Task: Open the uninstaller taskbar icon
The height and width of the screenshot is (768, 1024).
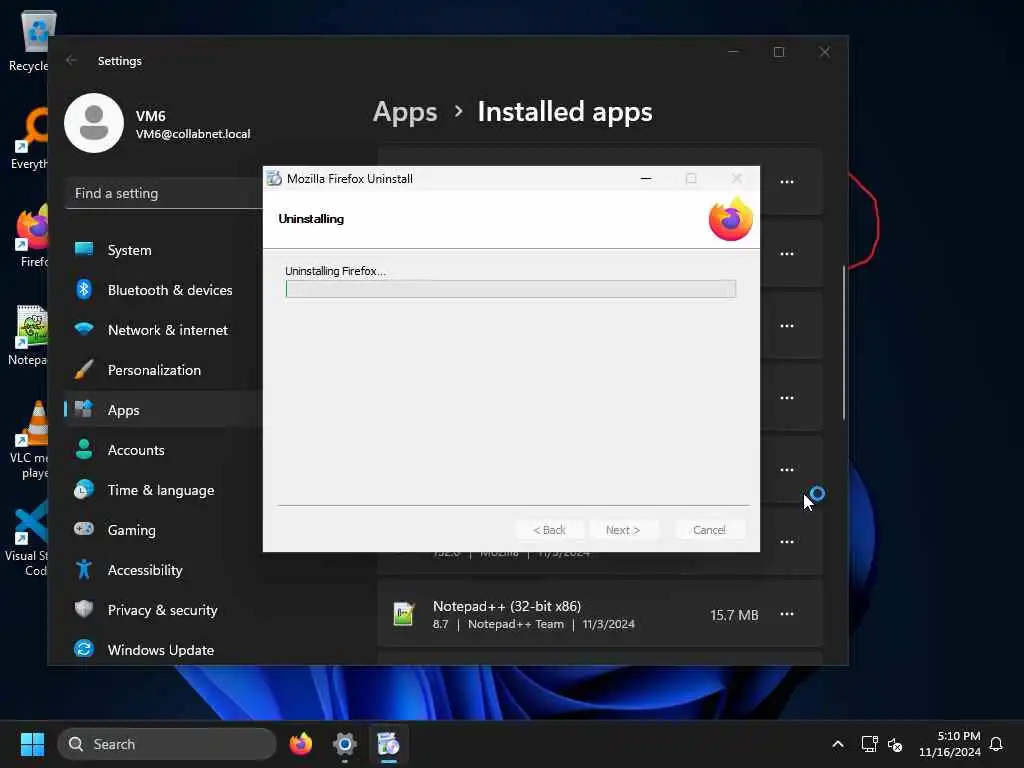Action: point(388,744)
